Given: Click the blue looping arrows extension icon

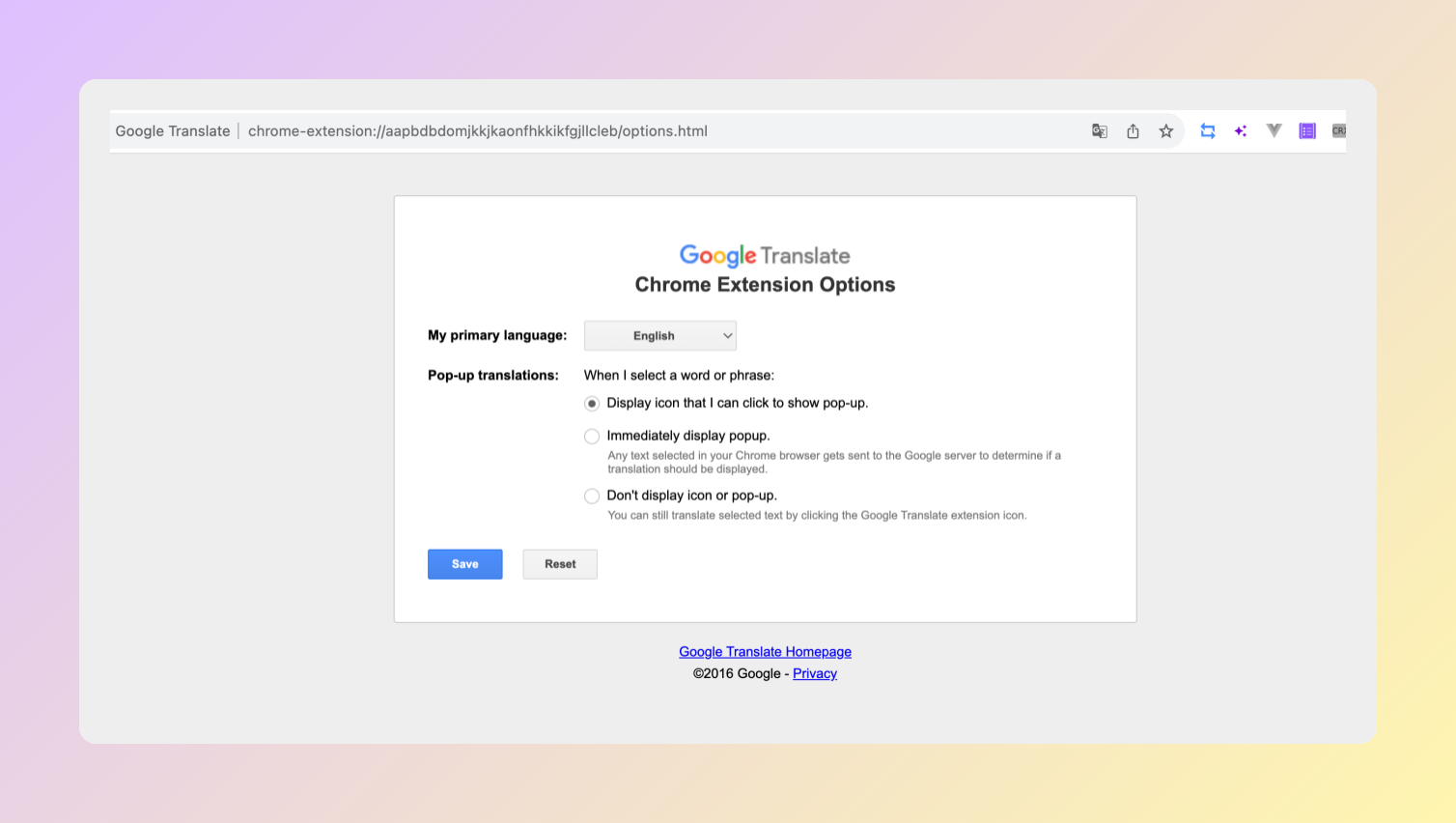Looking at the screenshot, I should pyautogui.click(x=1208, y=131).
